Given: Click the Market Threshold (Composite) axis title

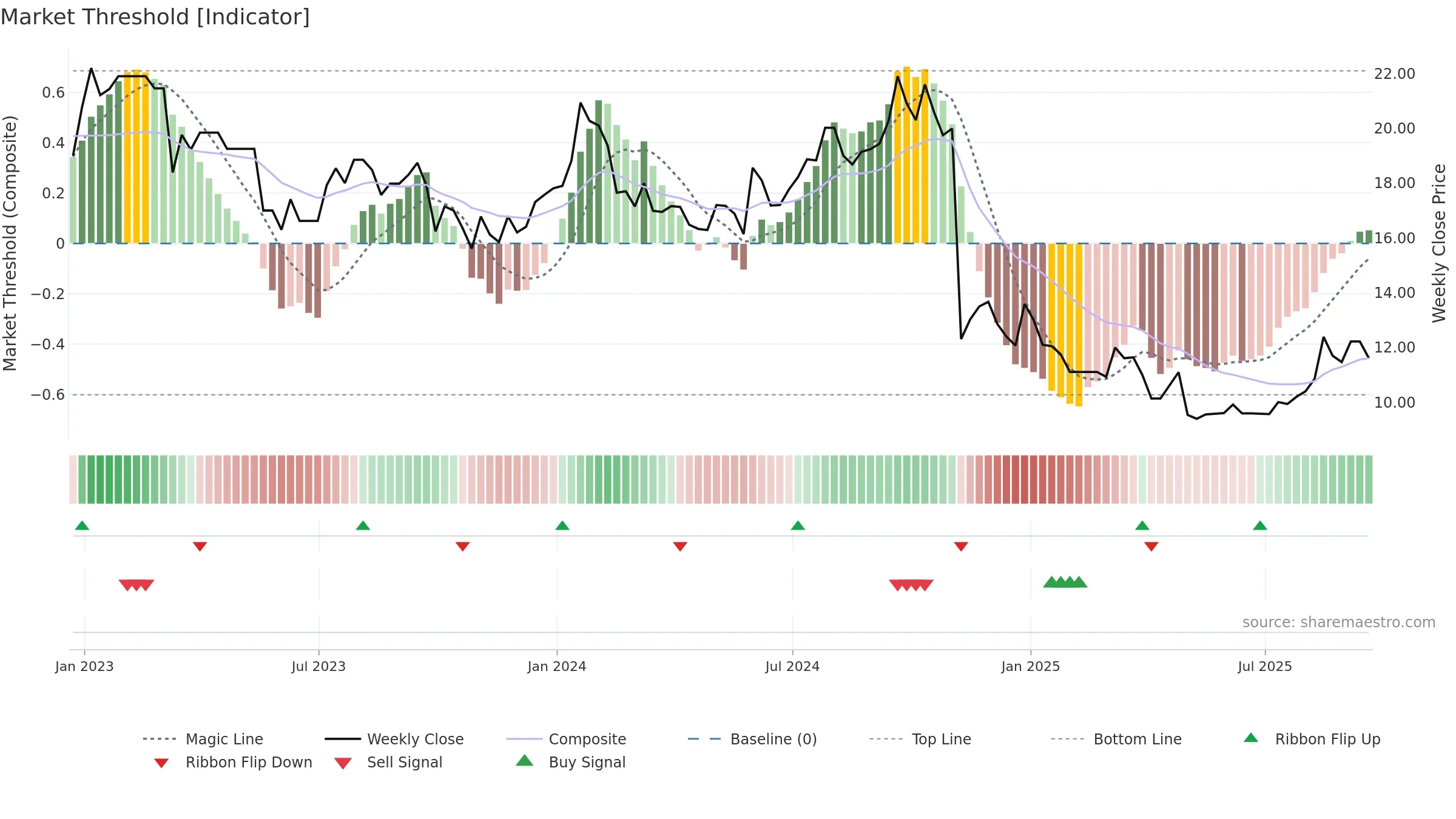Looking at the screenshot, I should tap(10, 243).
